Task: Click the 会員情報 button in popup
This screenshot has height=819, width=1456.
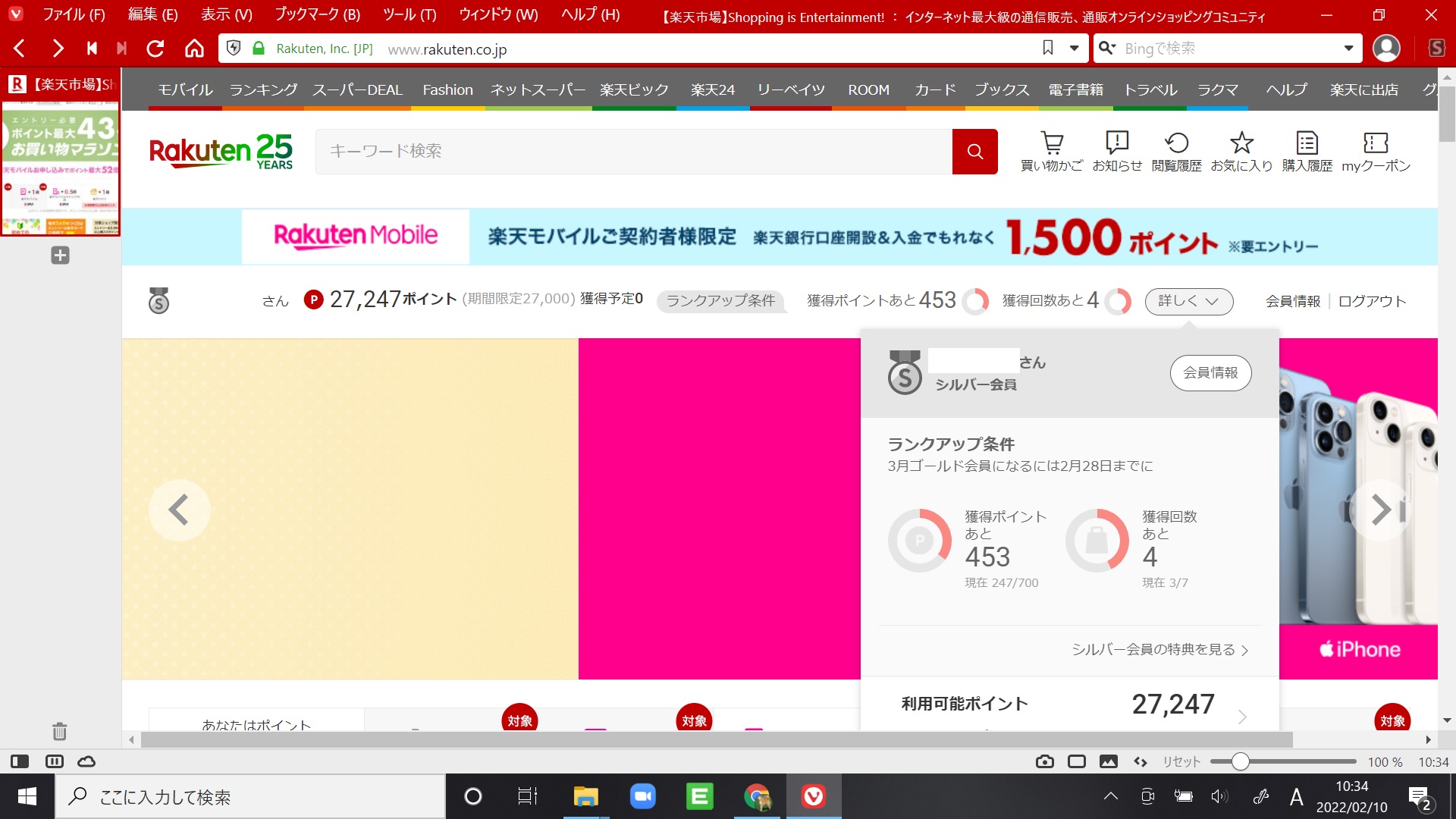Action: pyautogui.click(x=1210, y=372)
